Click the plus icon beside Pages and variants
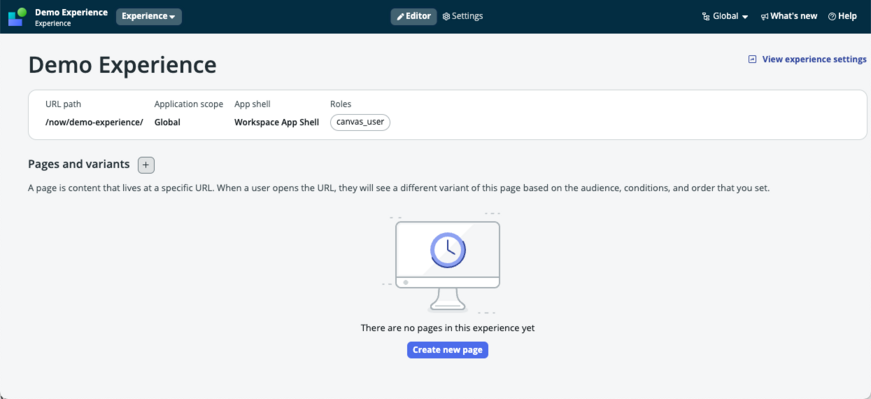The height and width of the screenshot is (399, 871). tap(146, 165)
